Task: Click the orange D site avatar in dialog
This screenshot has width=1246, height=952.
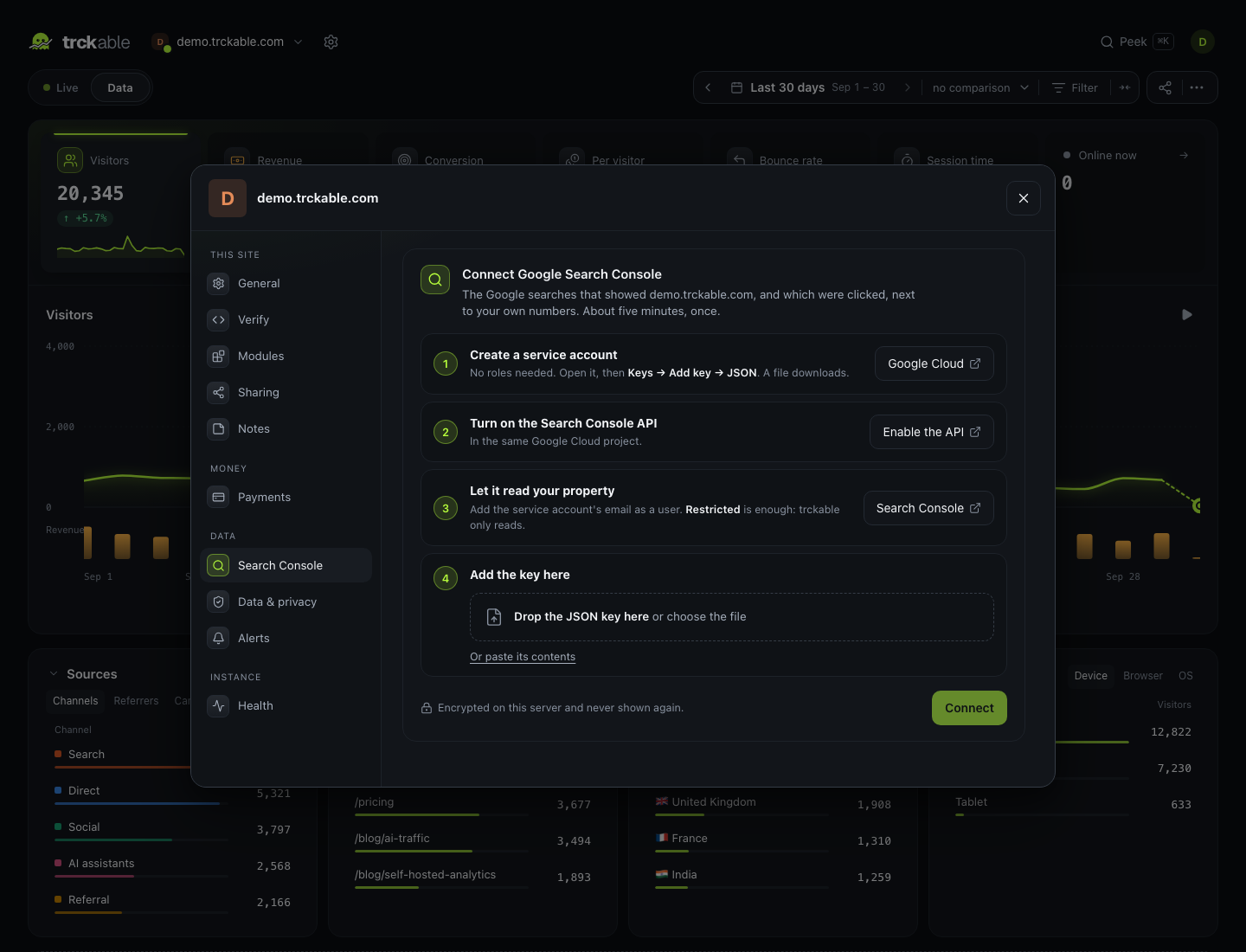Action: tap(228, 198)
